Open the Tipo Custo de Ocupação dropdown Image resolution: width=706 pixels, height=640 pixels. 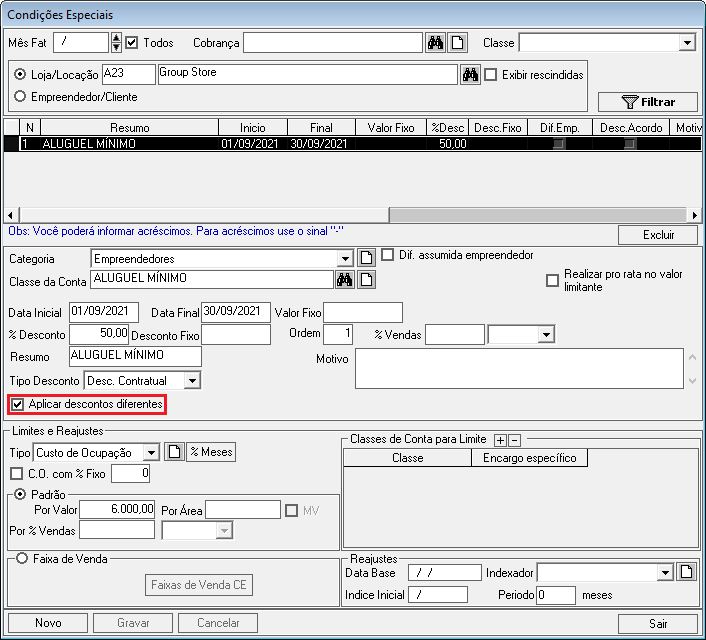151,453
